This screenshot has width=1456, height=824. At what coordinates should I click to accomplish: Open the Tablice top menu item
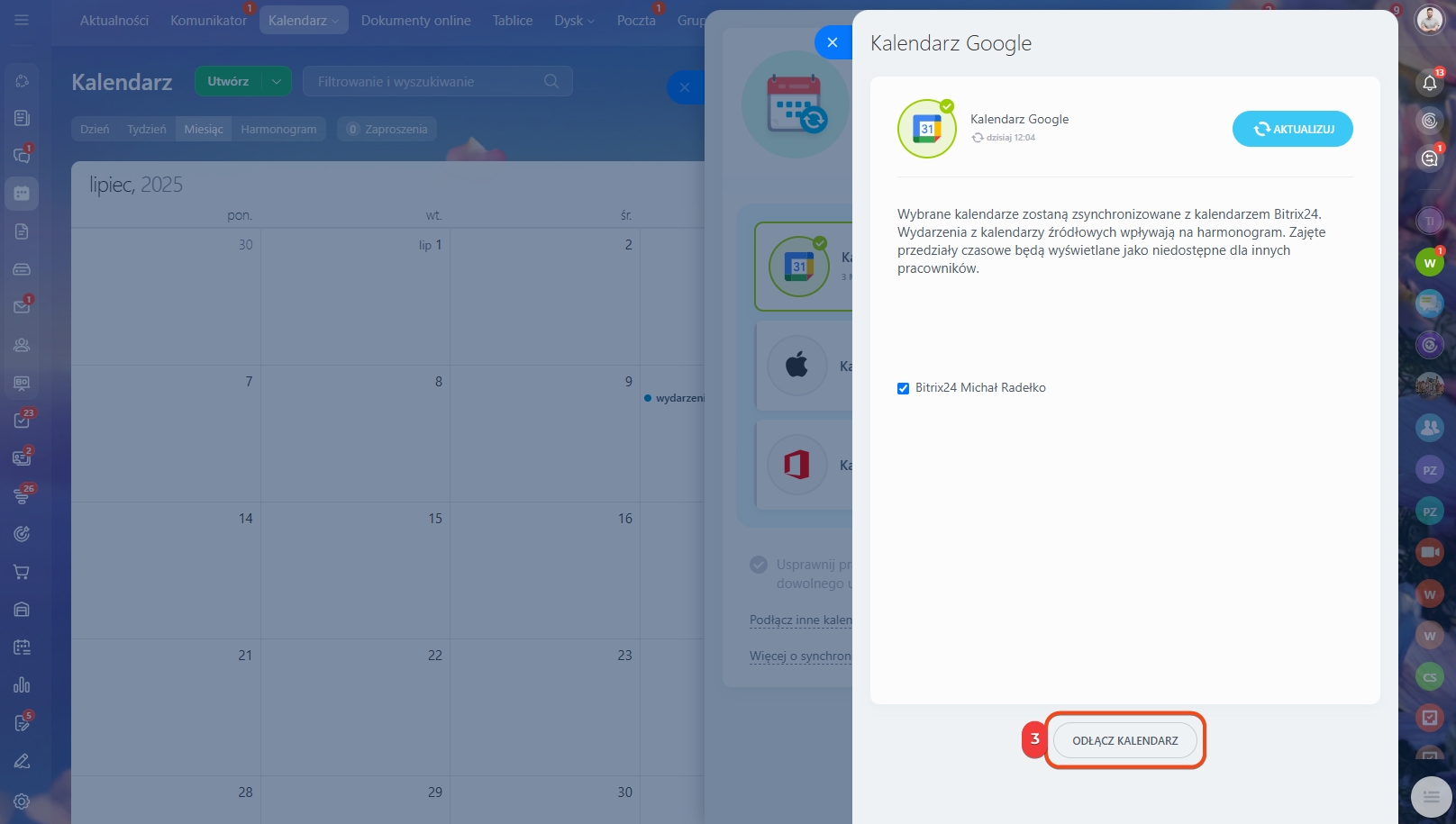513,20
